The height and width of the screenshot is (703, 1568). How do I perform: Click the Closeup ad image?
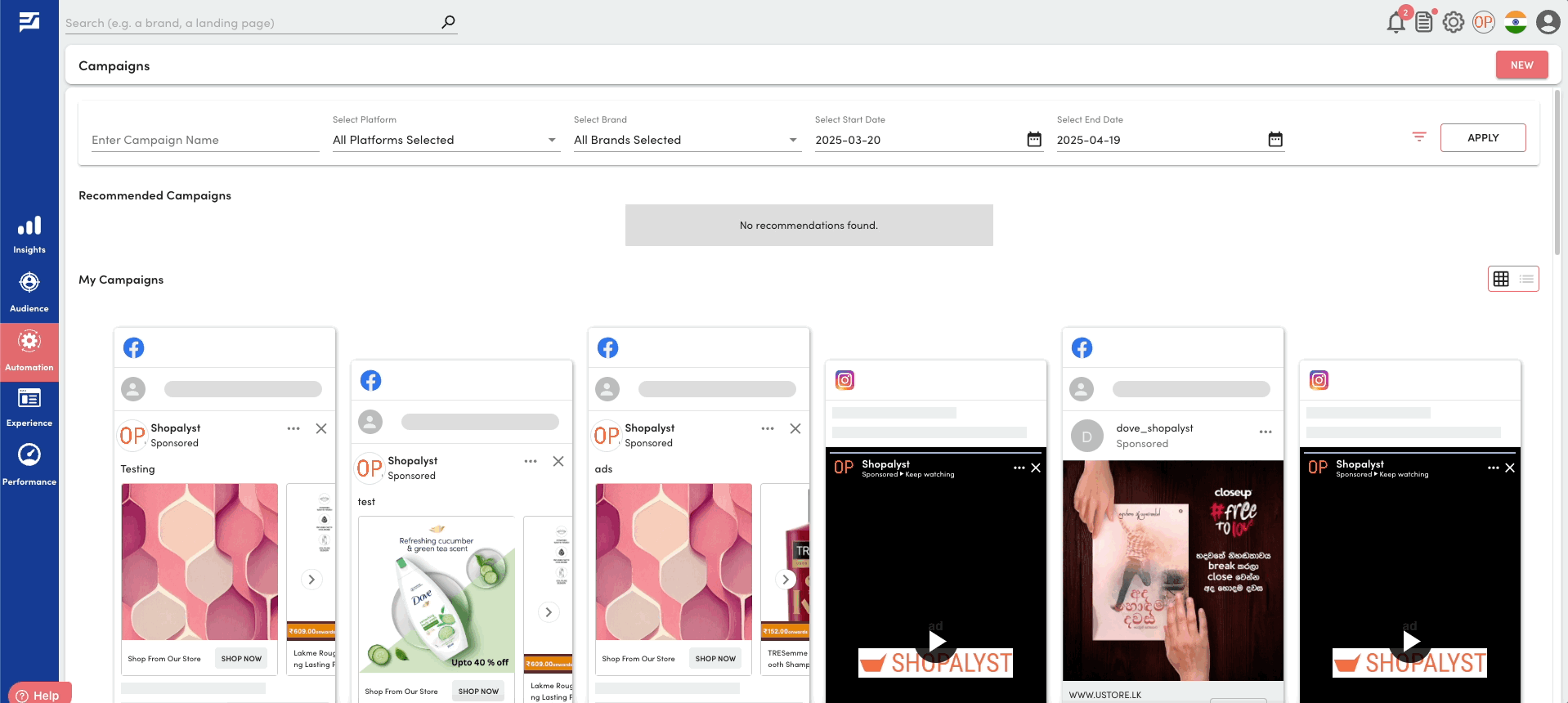1173,571
